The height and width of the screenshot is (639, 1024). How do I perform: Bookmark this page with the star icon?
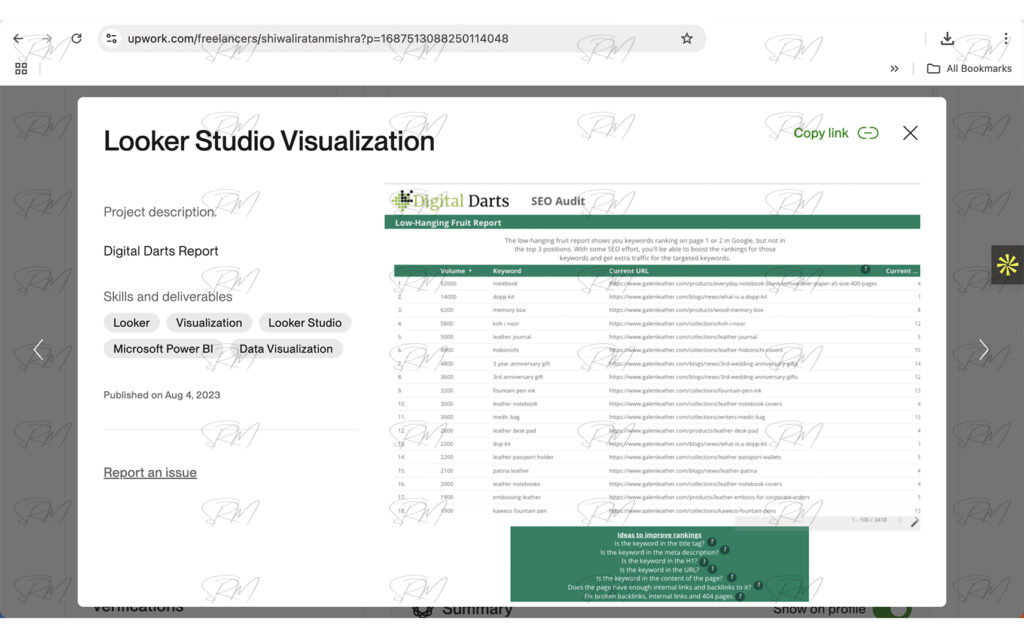coord(686,39)
